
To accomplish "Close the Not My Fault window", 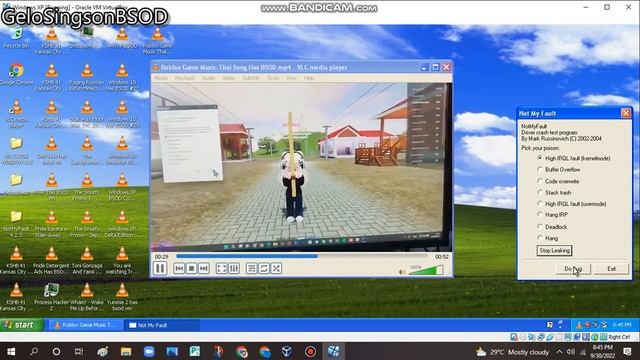I will pyautogui.click(x=626, y=113).
